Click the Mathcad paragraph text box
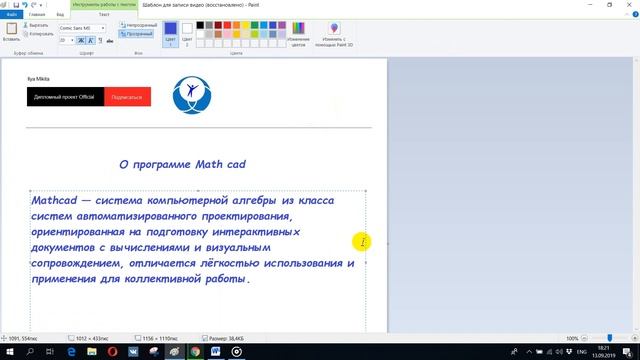This screenshot has width=640, height=360. tap(198, 261)
